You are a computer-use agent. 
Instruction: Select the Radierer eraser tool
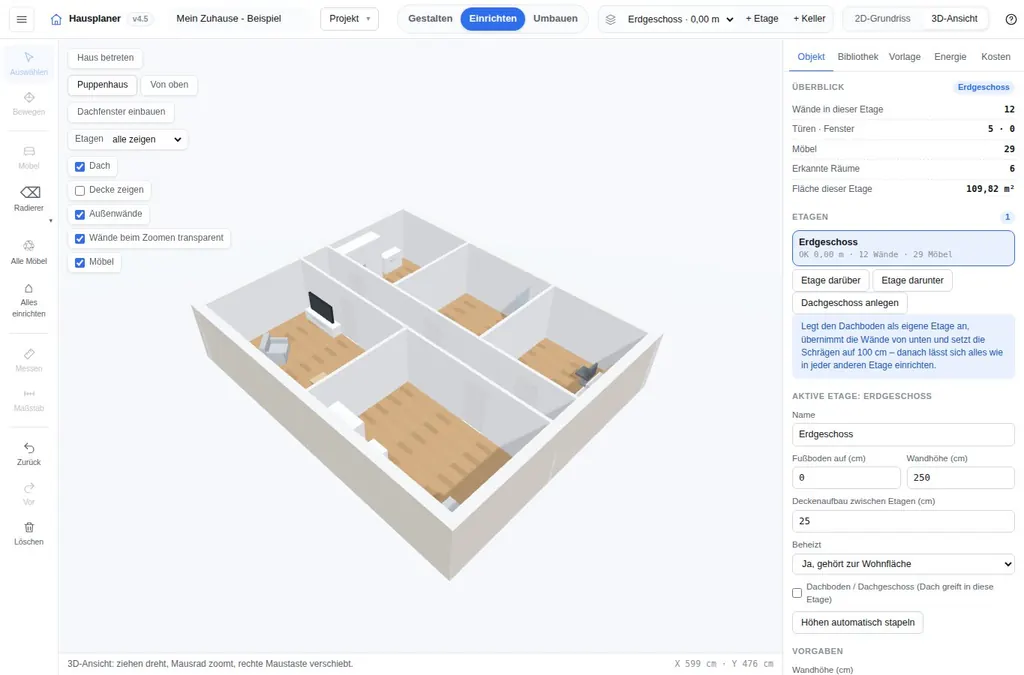point(29,198)
